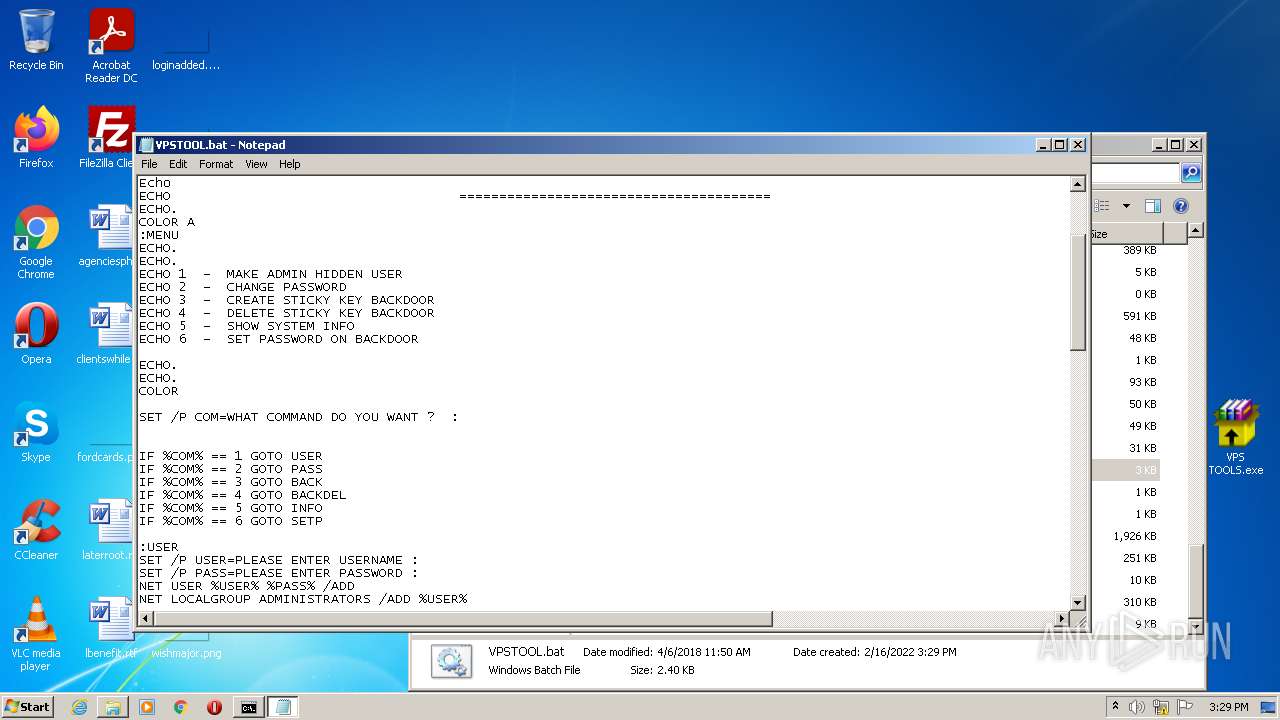Toggle the Explorer preview pane icon

click(x=1153, y=206)
